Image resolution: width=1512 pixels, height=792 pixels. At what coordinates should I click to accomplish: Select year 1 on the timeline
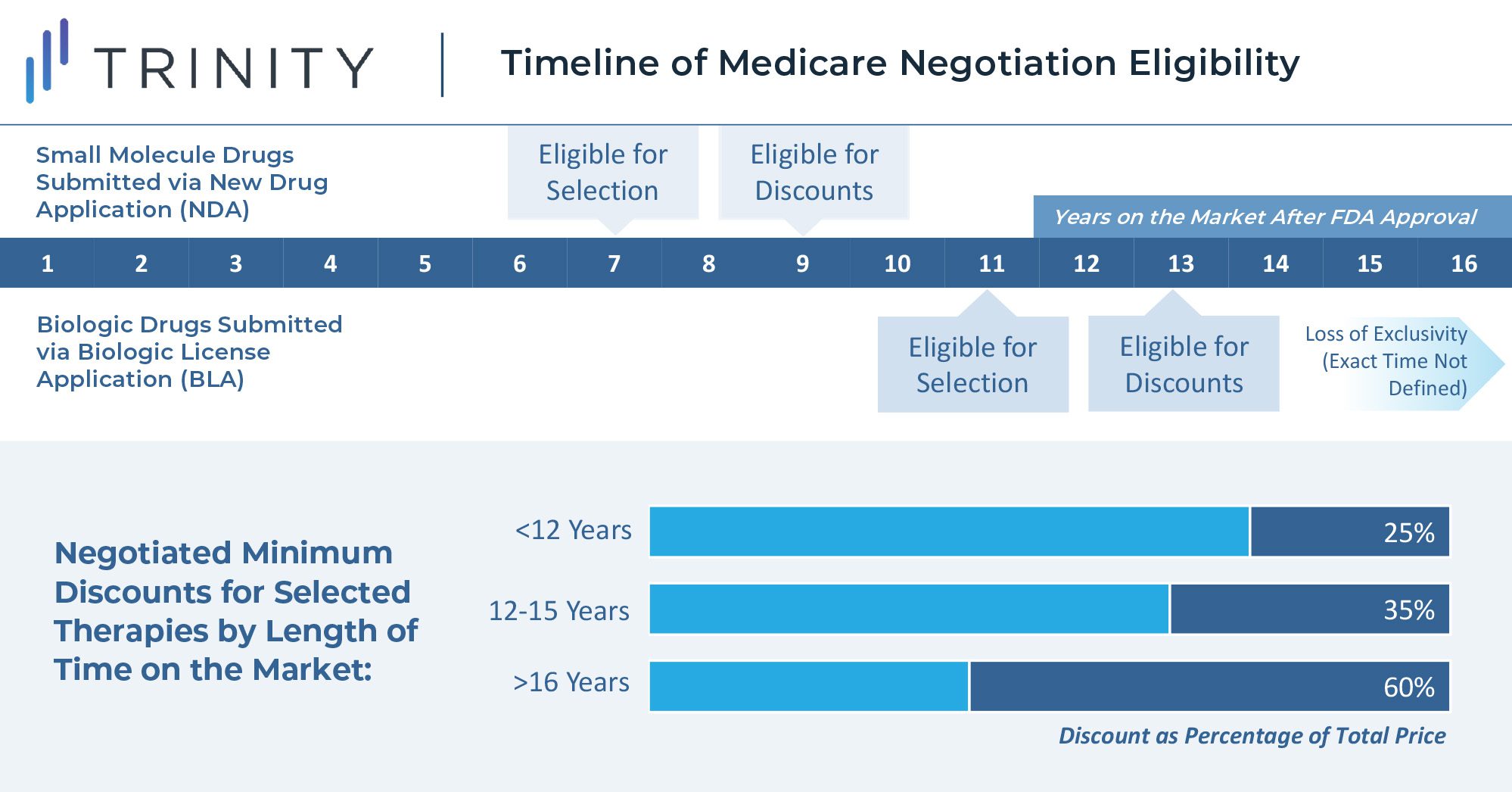click(x=47, y=263)
